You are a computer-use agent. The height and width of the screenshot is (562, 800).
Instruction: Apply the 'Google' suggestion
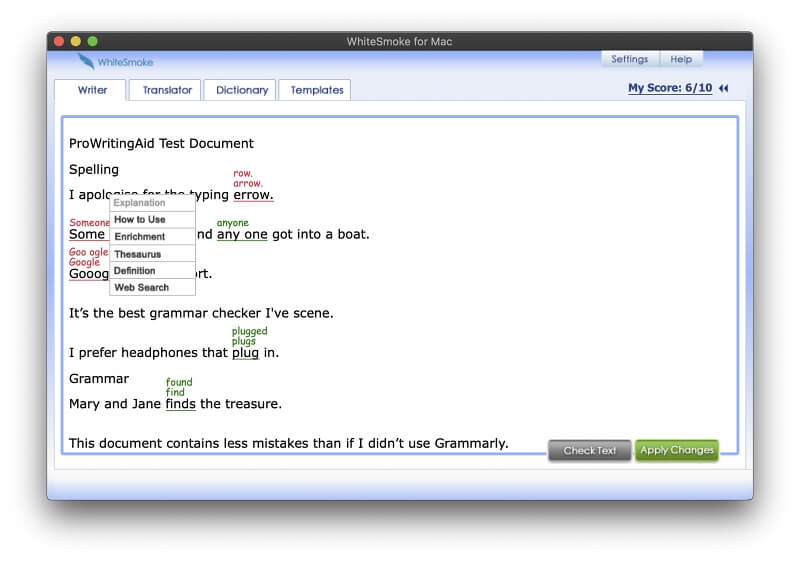pyautogui.click(x=84, y=262)
